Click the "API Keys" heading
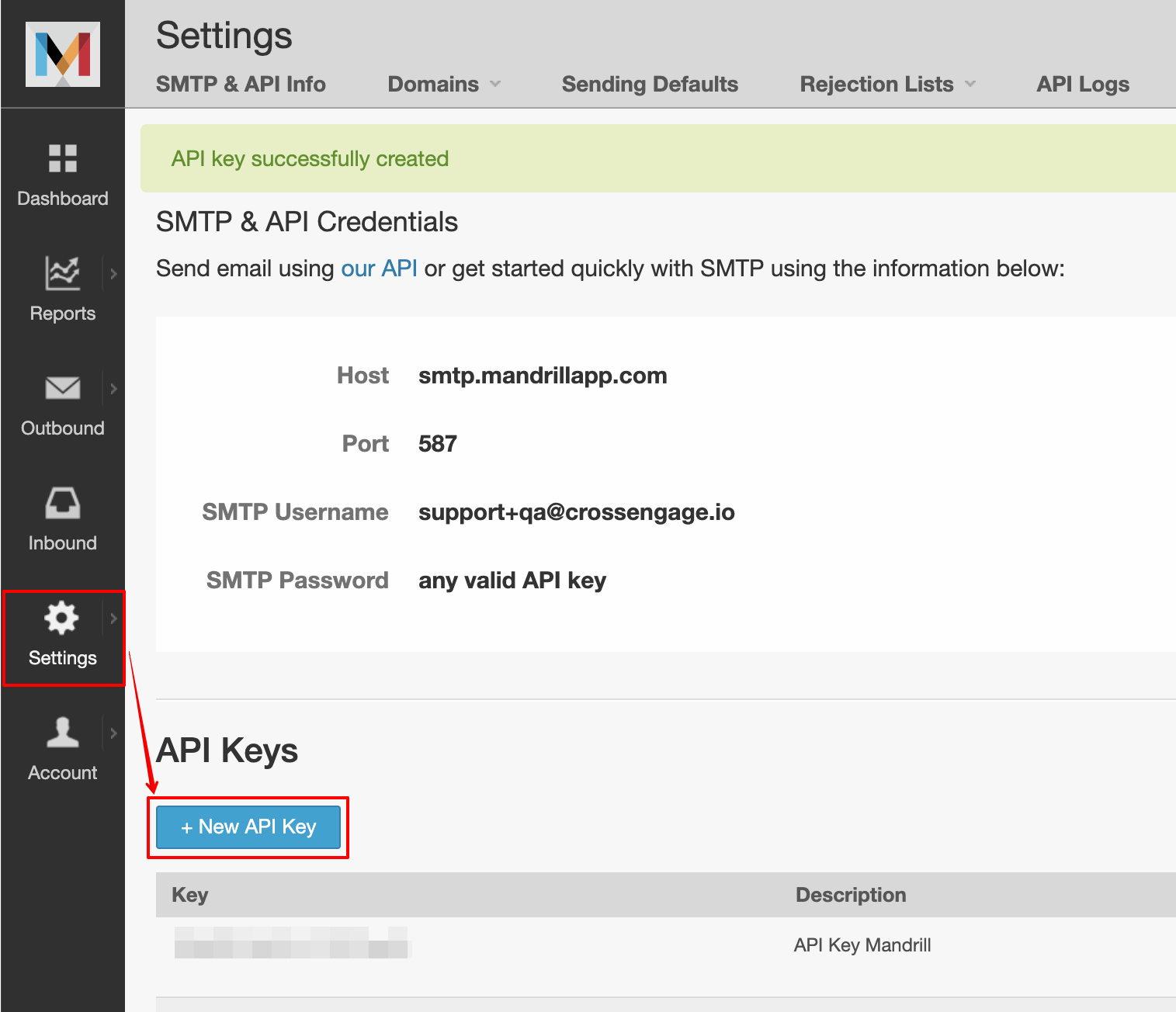The image size is (1176, 1012). tap(227, 750)
